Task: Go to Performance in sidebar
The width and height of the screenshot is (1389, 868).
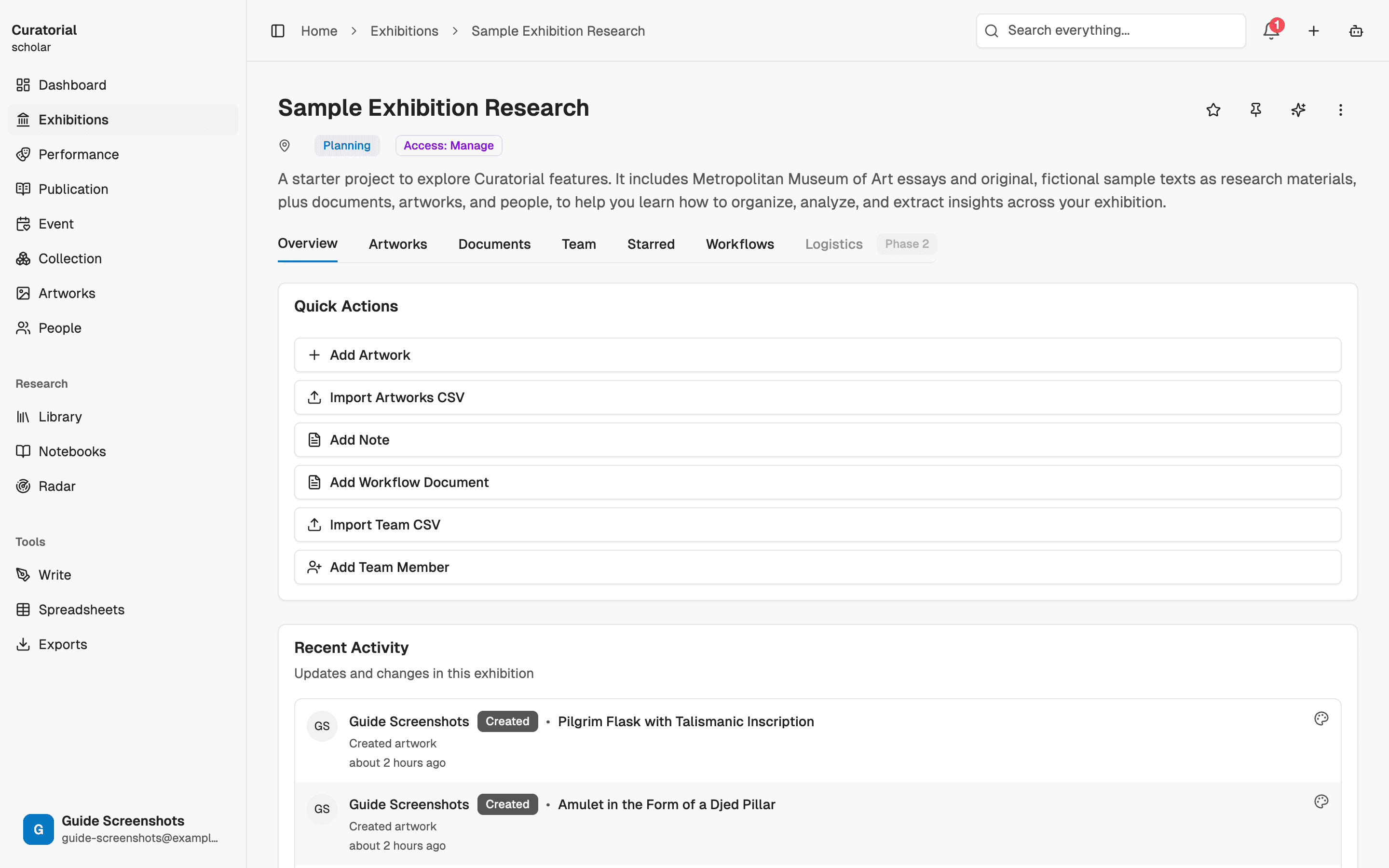Action: point(123,154)
